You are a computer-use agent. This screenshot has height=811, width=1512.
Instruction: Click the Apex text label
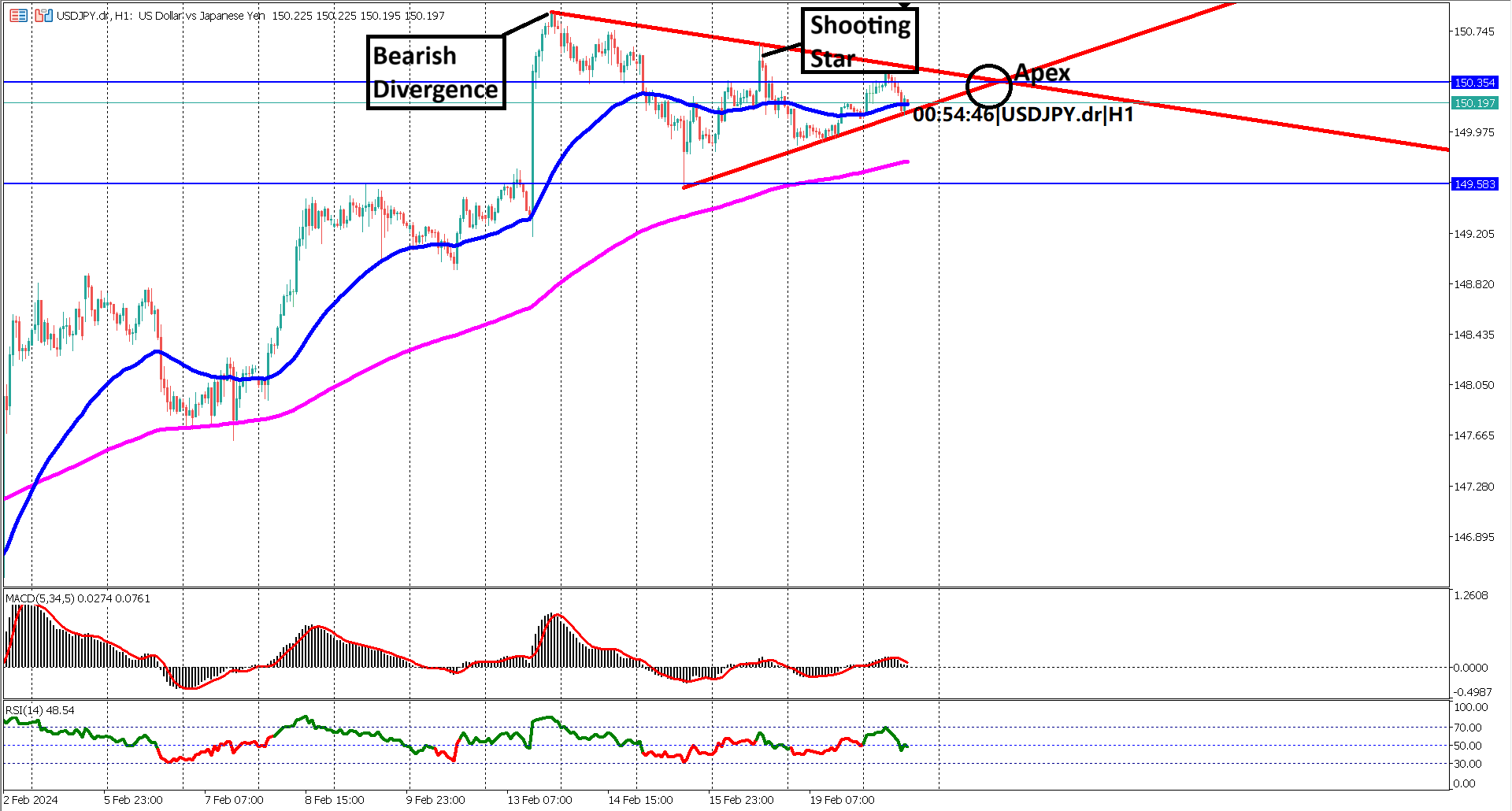coord(1042,72)
